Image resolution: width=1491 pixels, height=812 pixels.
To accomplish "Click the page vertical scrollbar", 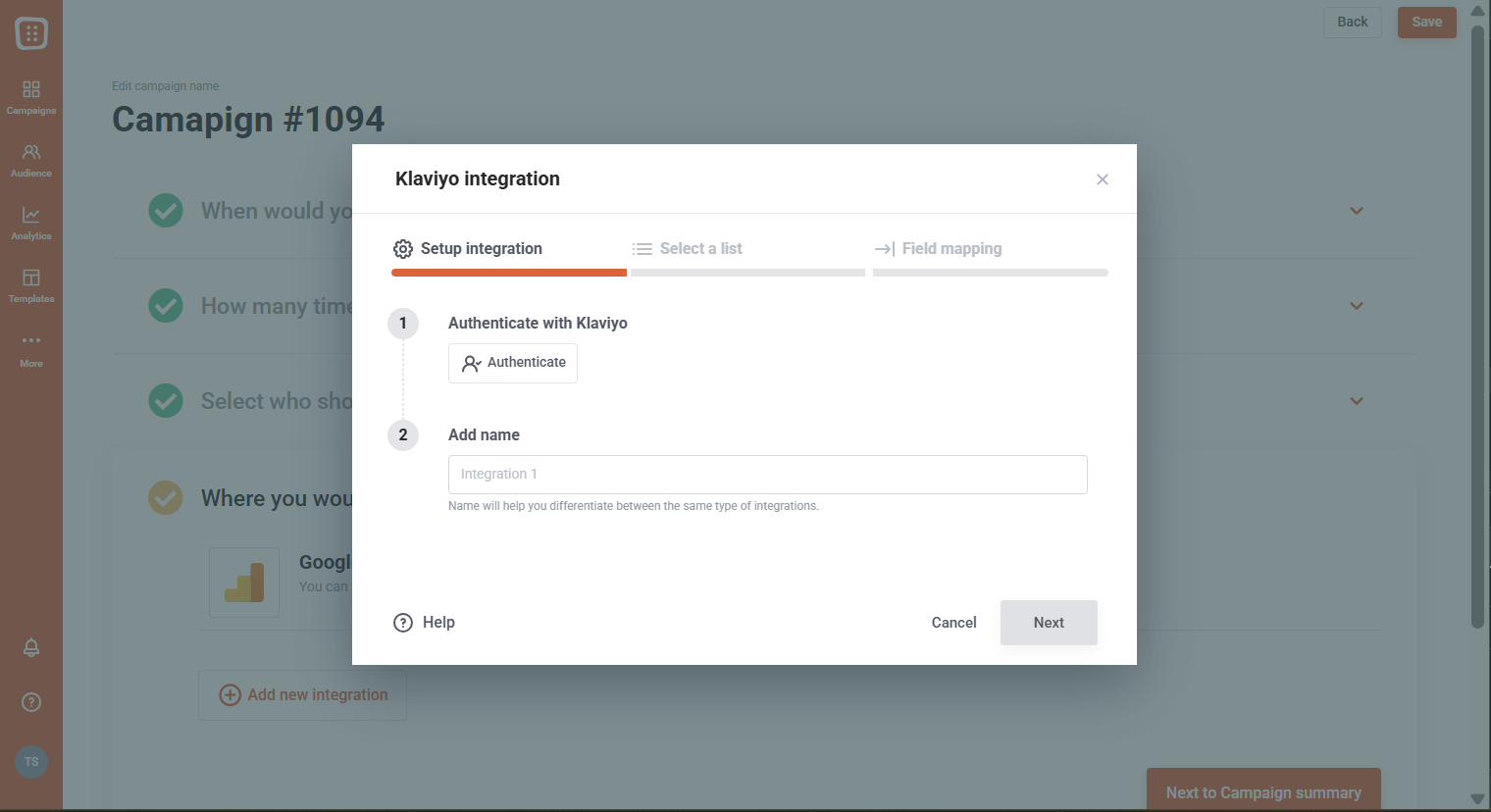I will [1477, 327].
